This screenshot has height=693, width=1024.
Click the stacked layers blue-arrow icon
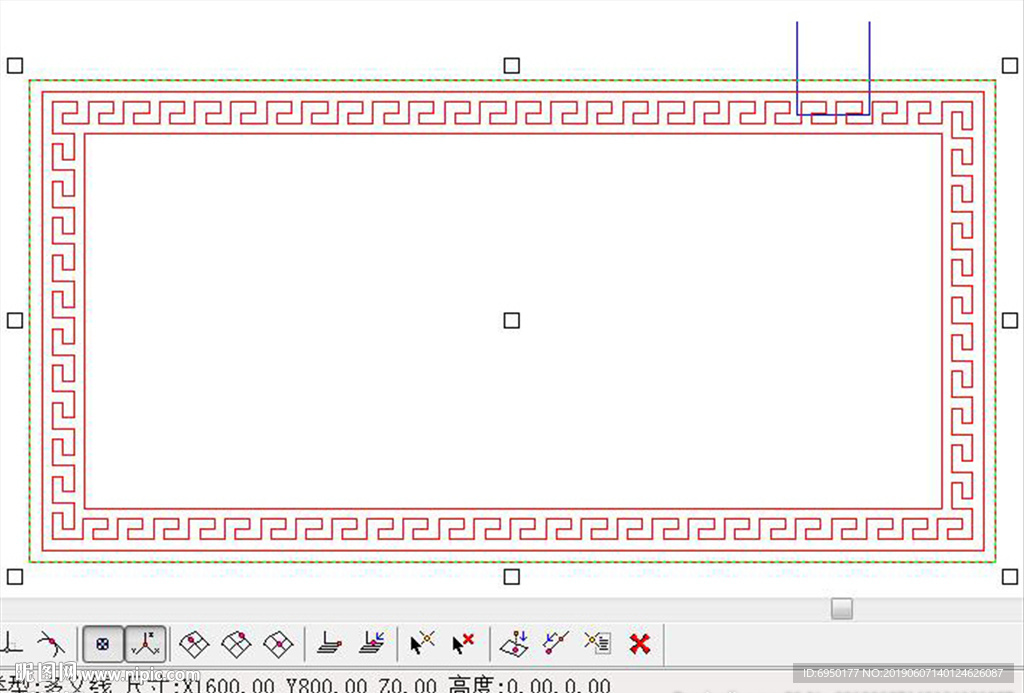(x=372, y=644)
